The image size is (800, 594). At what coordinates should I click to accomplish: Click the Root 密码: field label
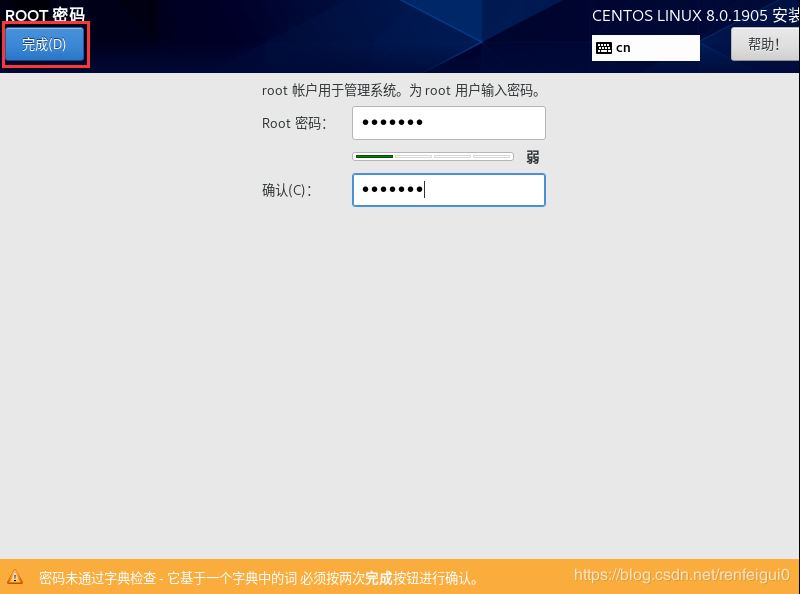294,123
